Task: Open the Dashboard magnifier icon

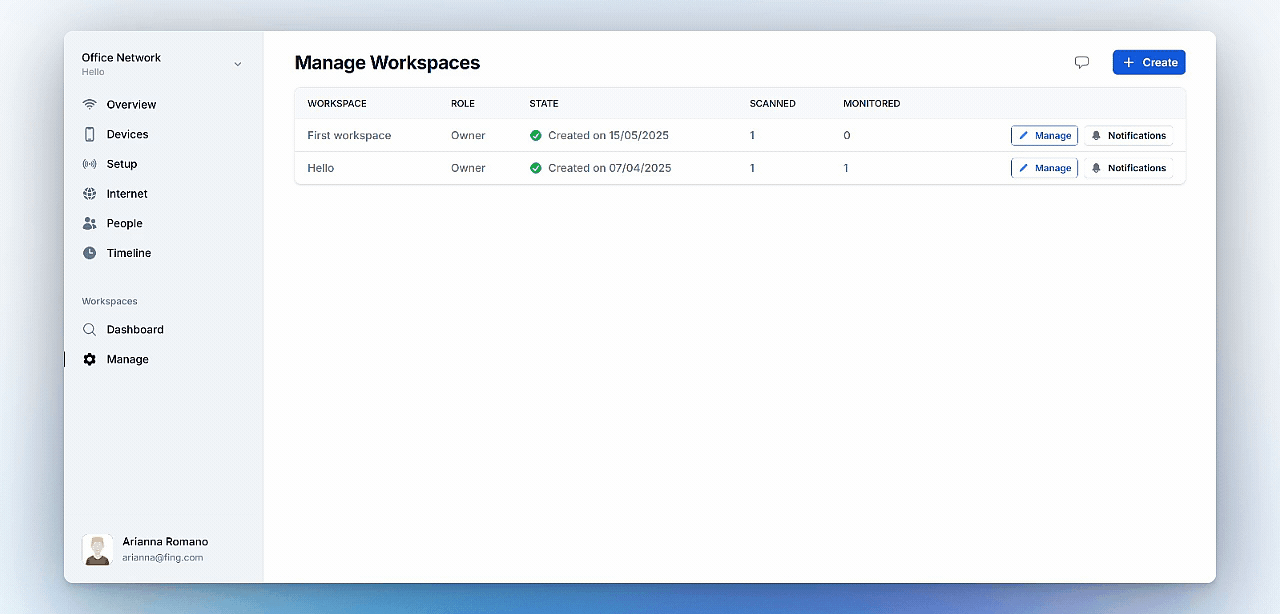Action: pos(89,329)
